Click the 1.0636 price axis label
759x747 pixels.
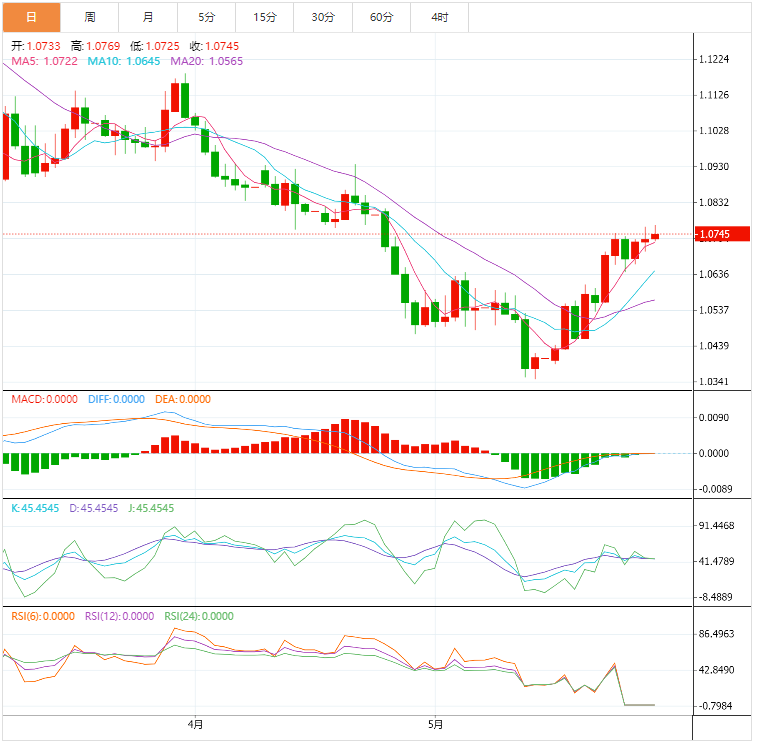click(714, 274)
